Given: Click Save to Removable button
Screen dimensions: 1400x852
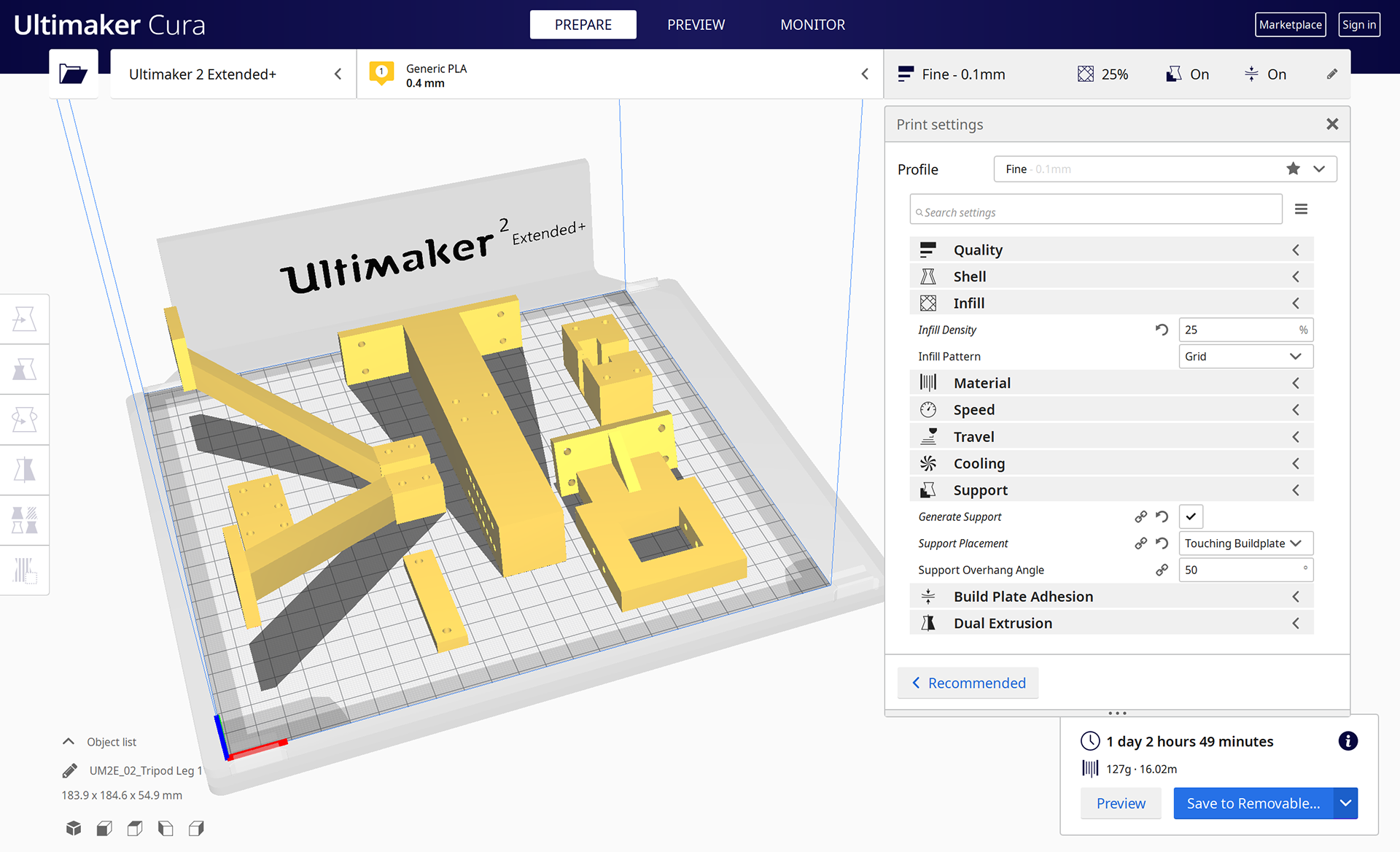Looking at the screenshot, I should click(1253, 803).
